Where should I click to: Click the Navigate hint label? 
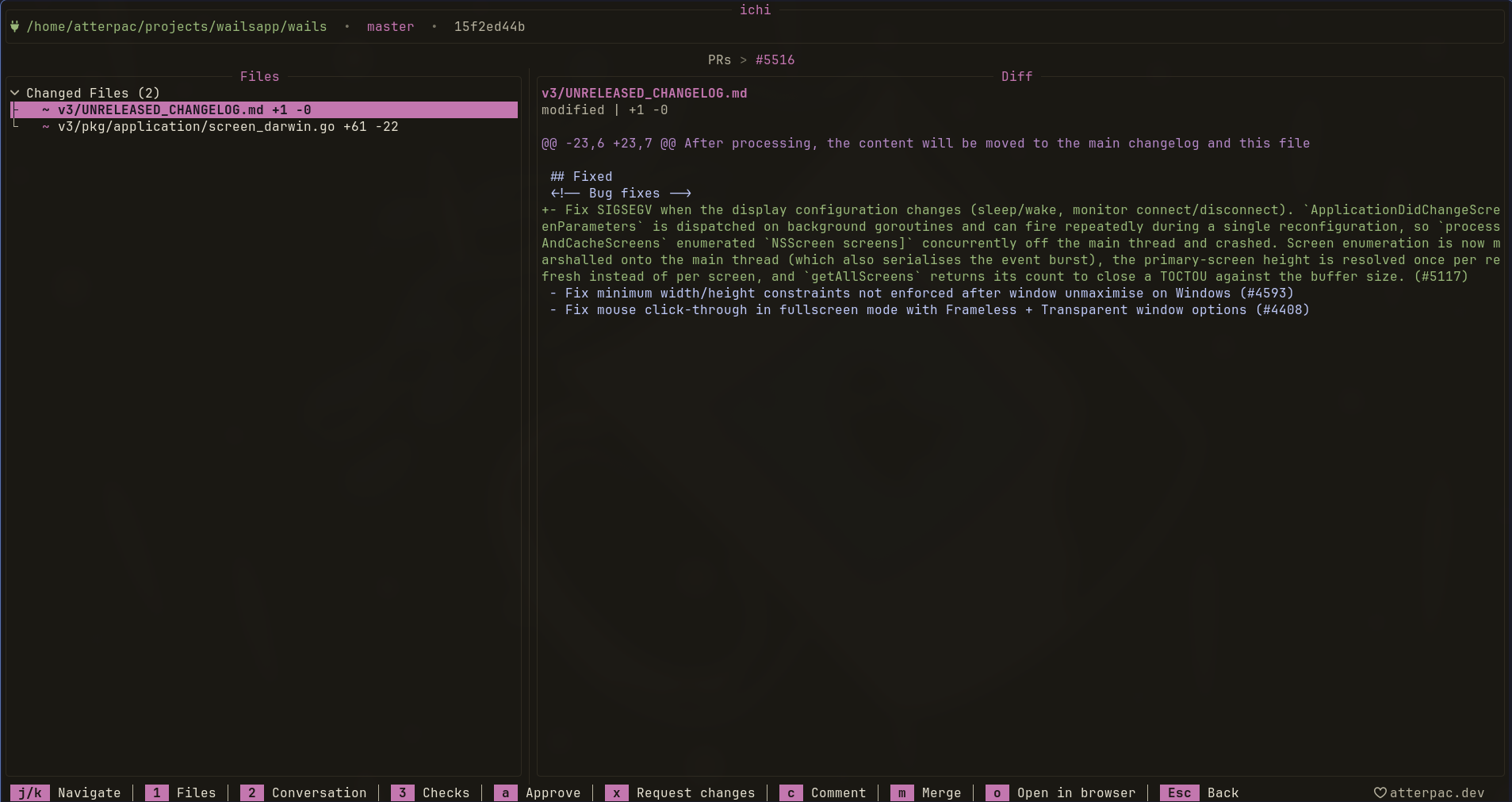[90, 792]
